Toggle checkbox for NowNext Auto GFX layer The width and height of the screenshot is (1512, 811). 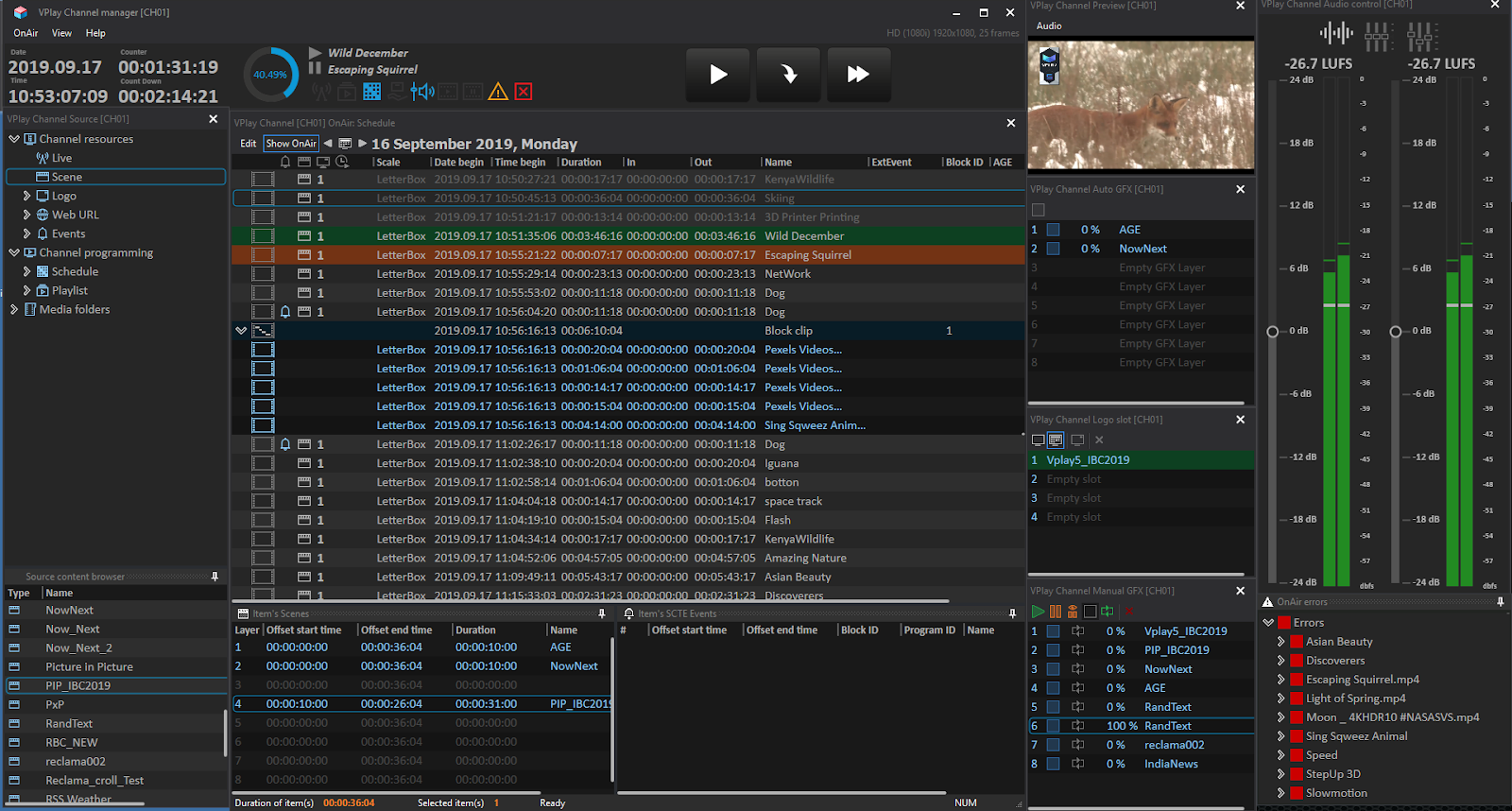click(1053, 249)
